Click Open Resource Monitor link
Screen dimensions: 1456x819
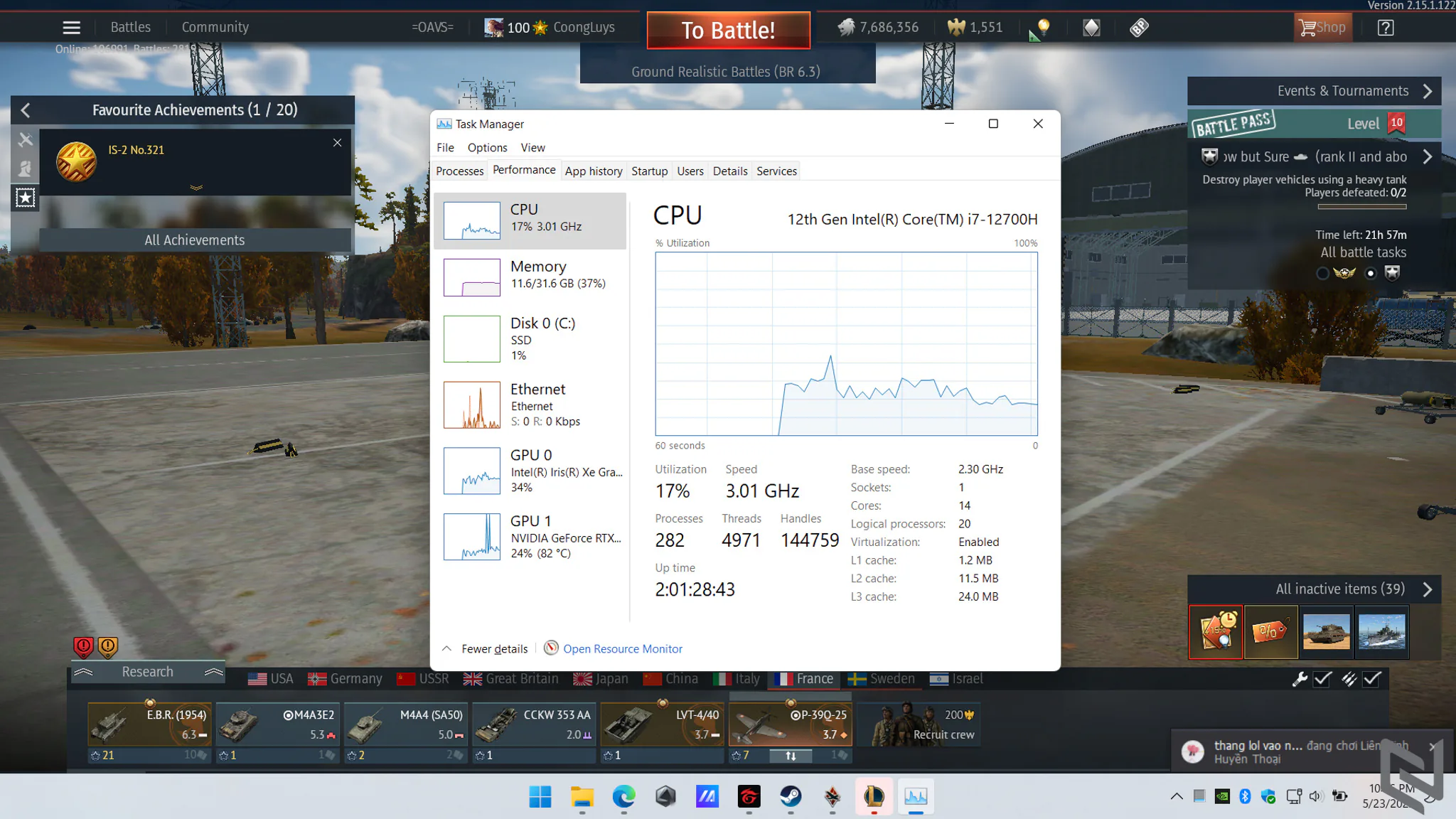(x=623, y=648)
